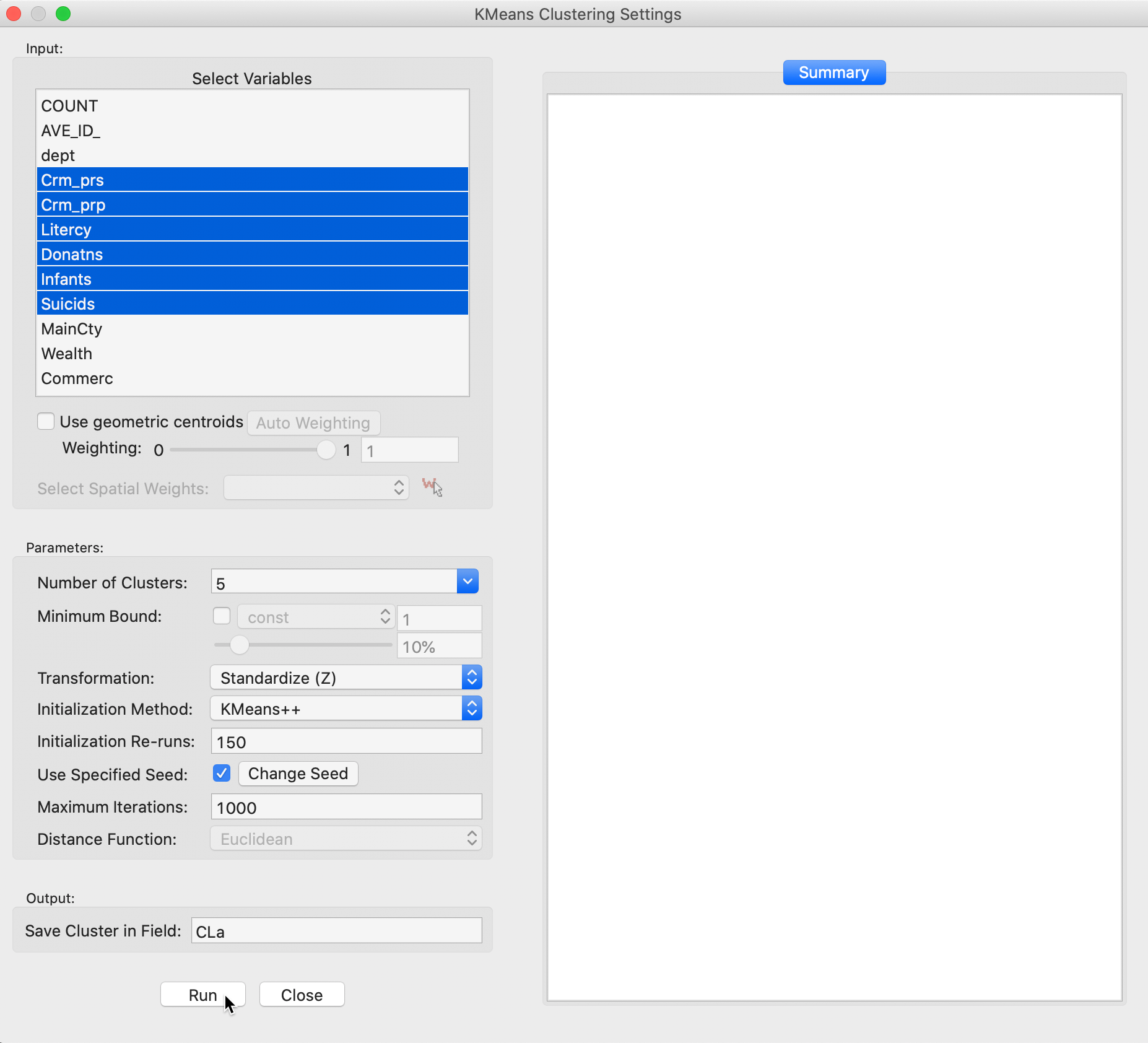The image size is (1148, 1043).
Task: Click the Save Cluster in Field input
Action: pyautogui.click(x=336, y=931)
